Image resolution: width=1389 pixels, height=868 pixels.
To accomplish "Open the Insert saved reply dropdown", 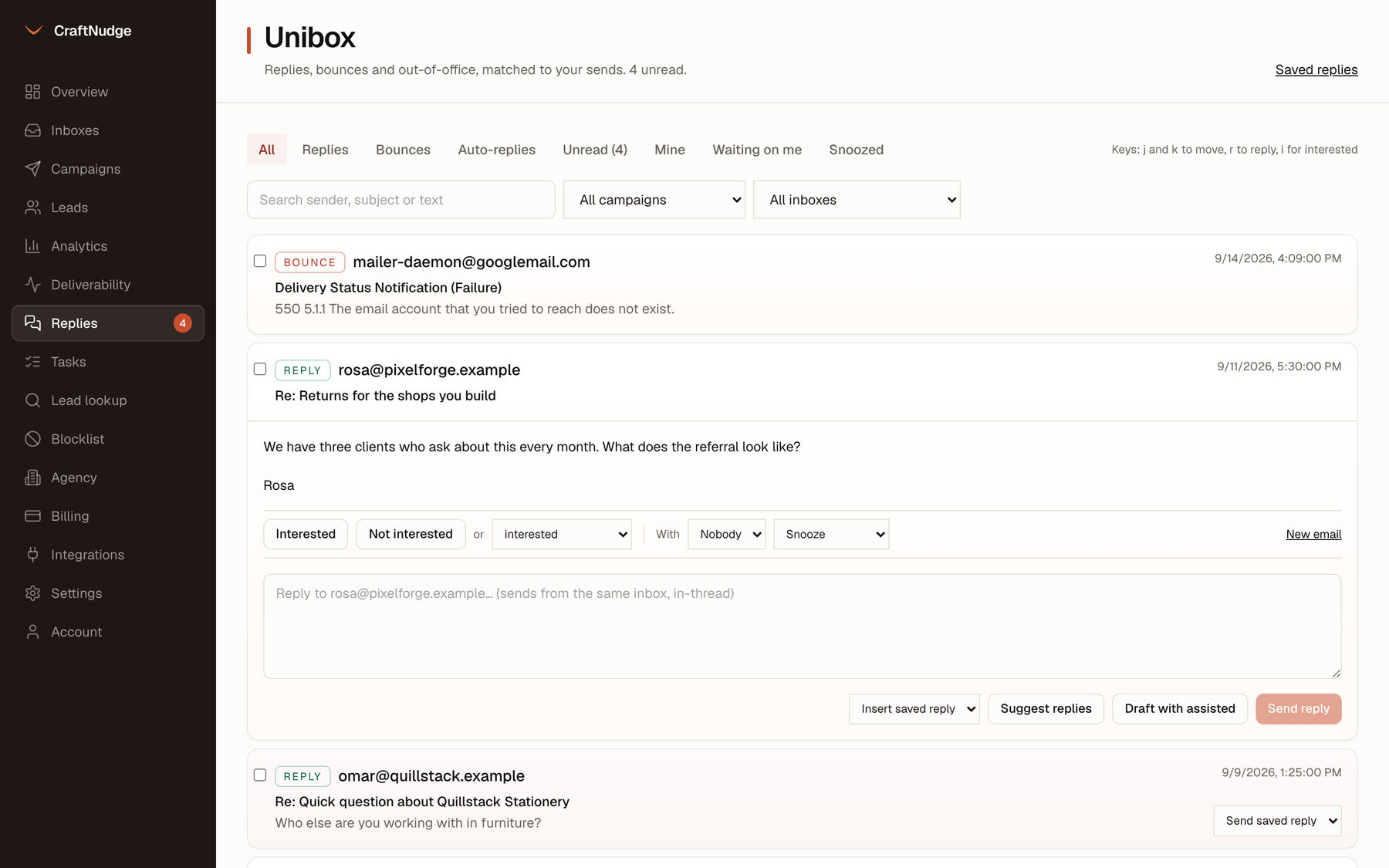I will (914, 709).
